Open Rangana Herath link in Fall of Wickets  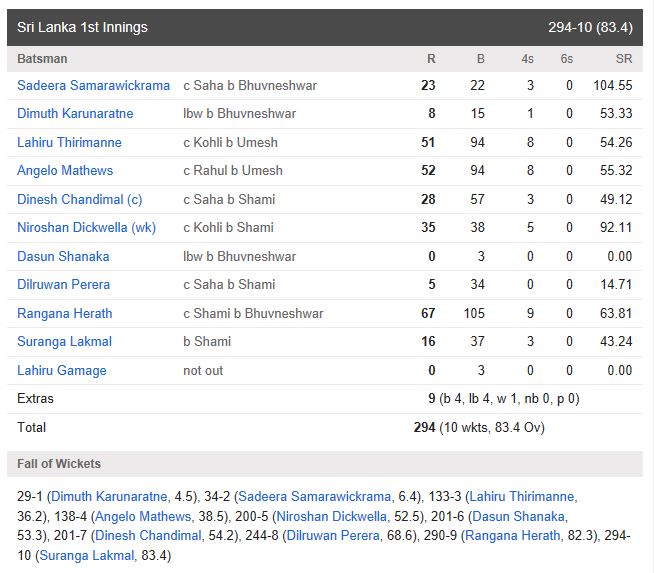[513, 535]
